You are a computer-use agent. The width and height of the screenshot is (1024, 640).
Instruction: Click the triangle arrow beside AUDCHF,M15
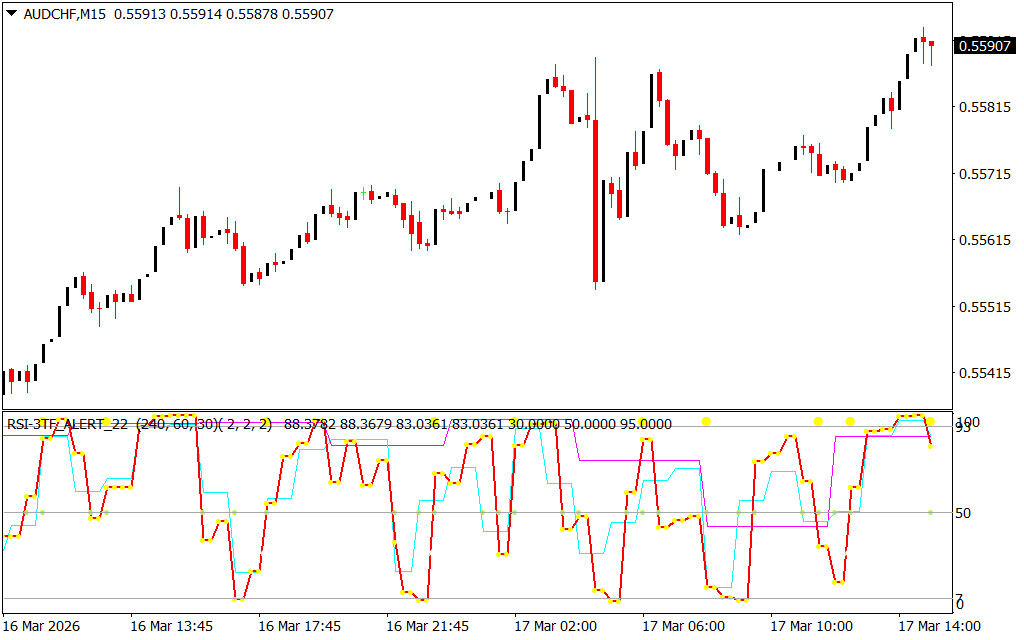pyautogui.click(x=11, y=14)
